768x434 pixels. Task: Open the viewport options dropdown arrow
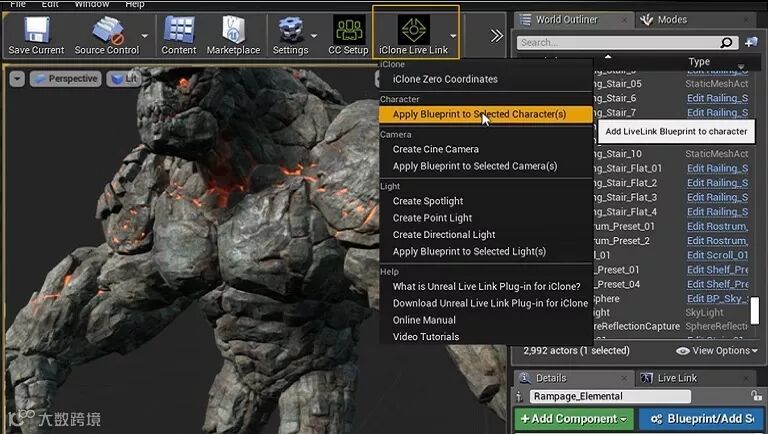tap(17, 78)
